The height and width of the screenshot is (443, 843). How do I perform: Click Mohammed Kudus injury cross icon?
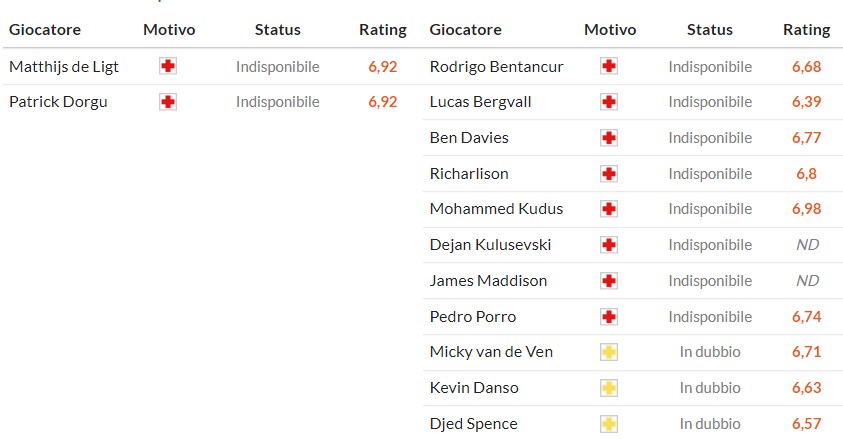[x=609, y=209]
